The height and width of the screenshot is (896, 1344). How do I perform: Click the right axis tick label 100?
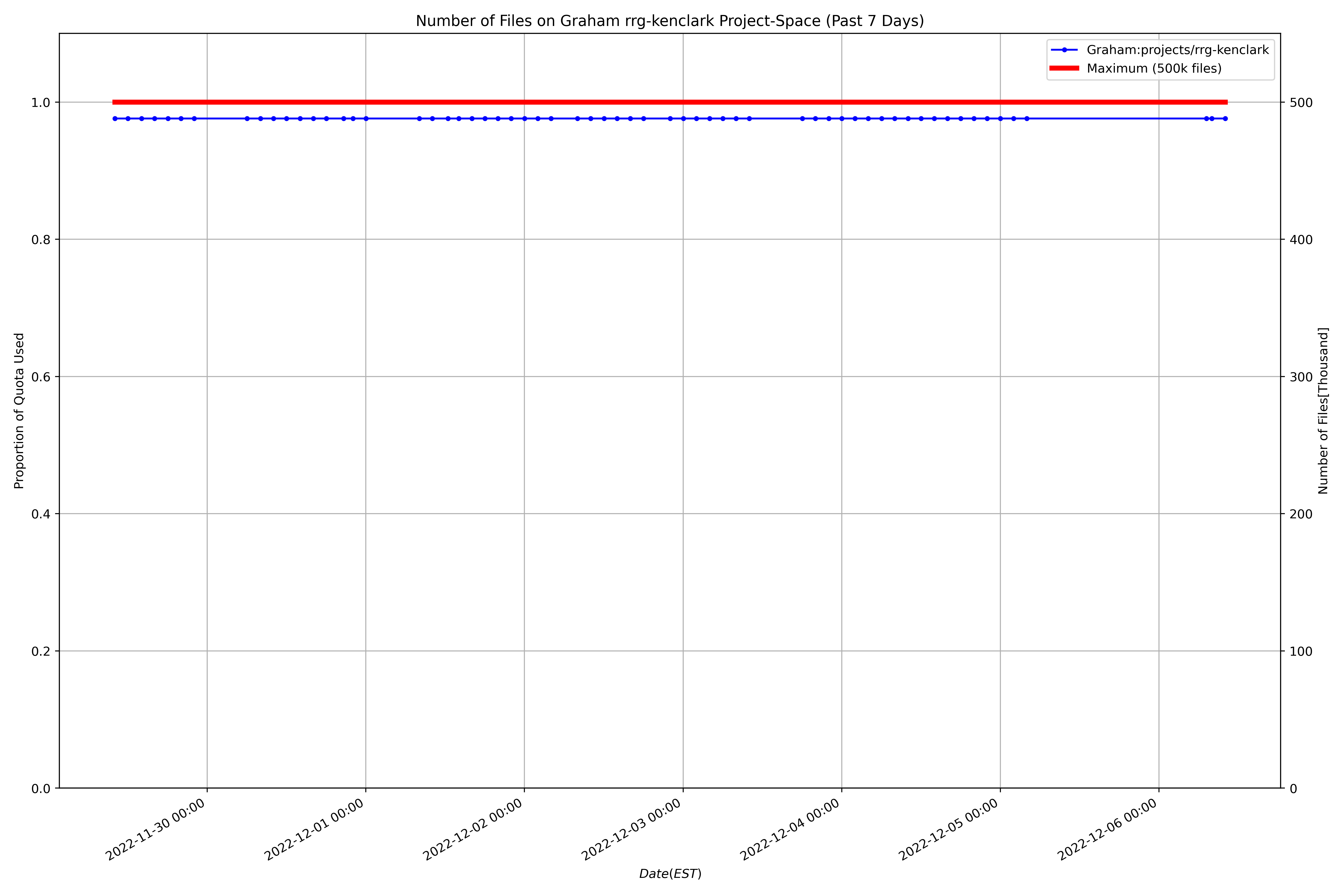pyautogui.click(x=1301, y=651)
